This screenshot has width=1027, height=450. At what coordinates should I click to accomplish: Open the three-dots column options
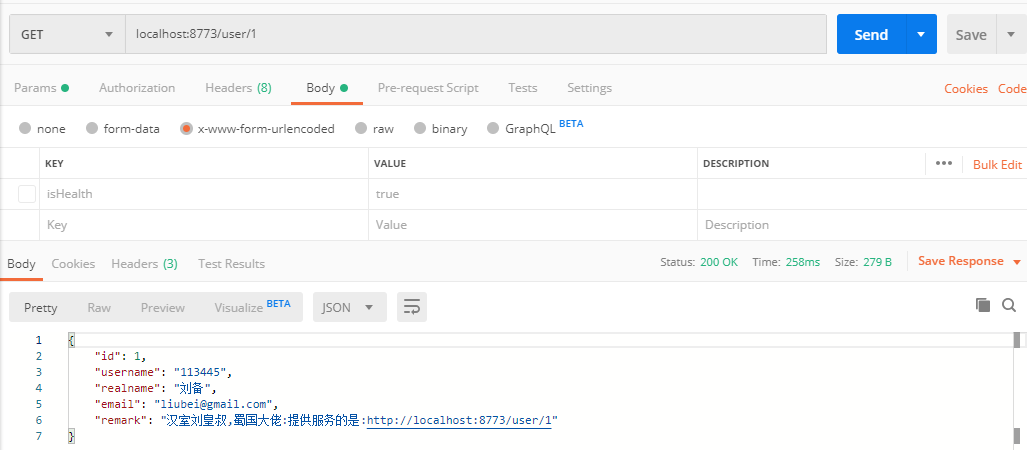(944, 164)
